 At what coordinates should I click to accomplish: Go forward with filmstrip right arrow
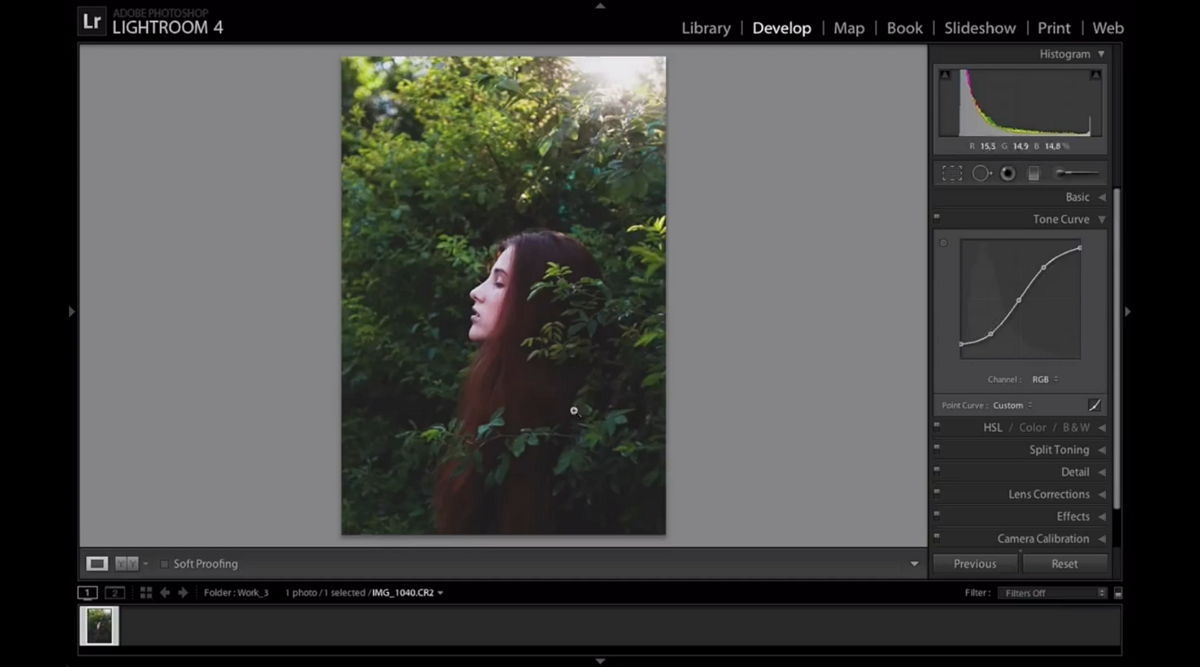[183, 593]
